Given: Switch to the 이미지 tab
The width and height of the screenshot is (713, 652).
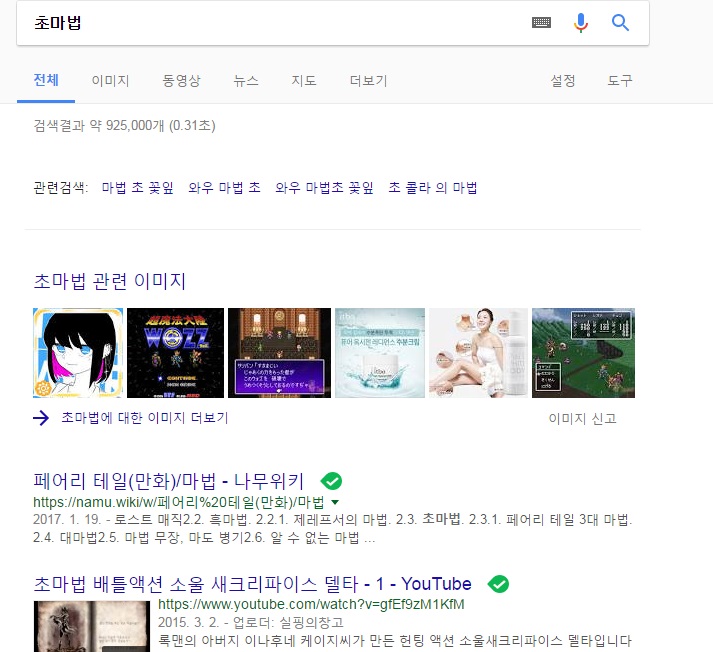Looking at the screenshot, I should (110, 81).
